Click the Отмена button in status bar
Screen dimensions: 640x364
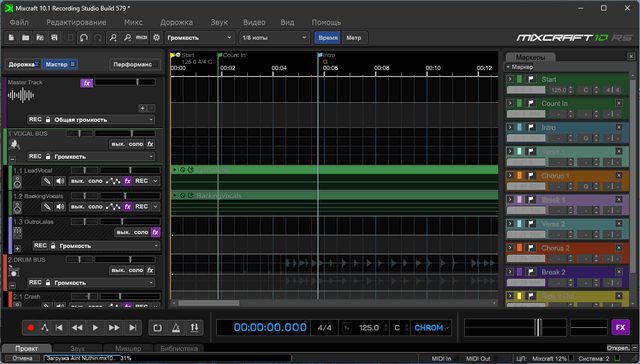(x=22, y=358)
